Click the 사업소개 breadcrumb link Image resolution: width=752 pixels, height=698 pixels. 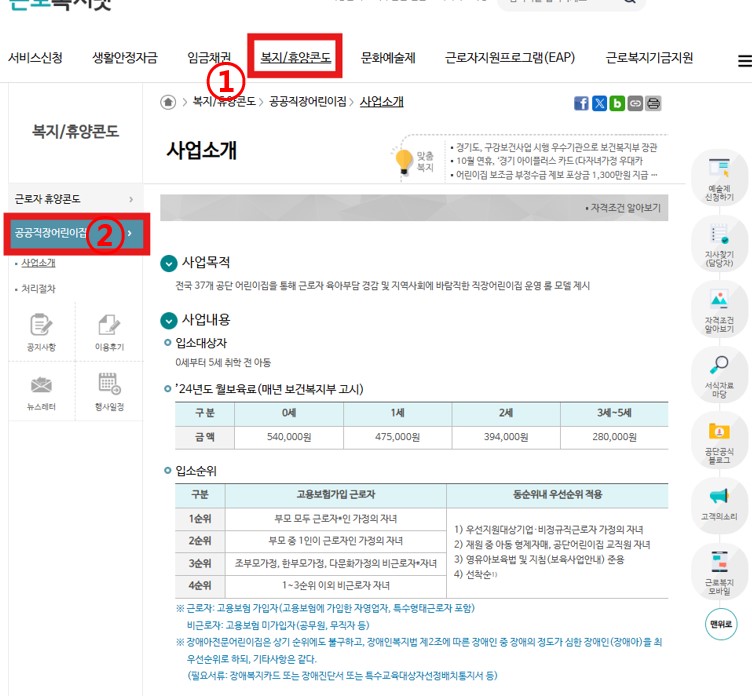tap(382, 102)
